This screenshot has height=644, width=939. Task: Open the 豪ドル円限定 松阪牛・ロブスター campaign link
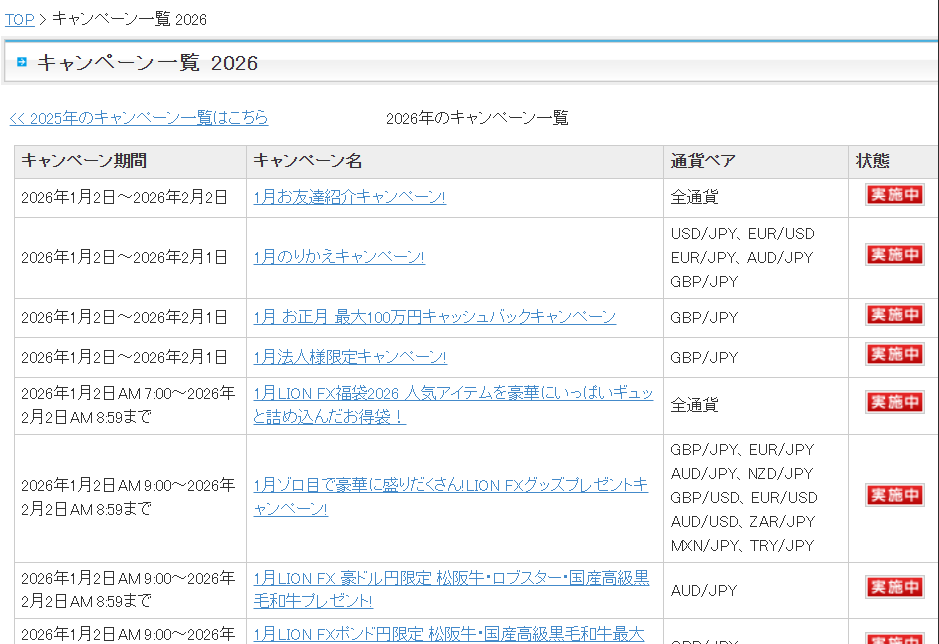click(450, 578)
